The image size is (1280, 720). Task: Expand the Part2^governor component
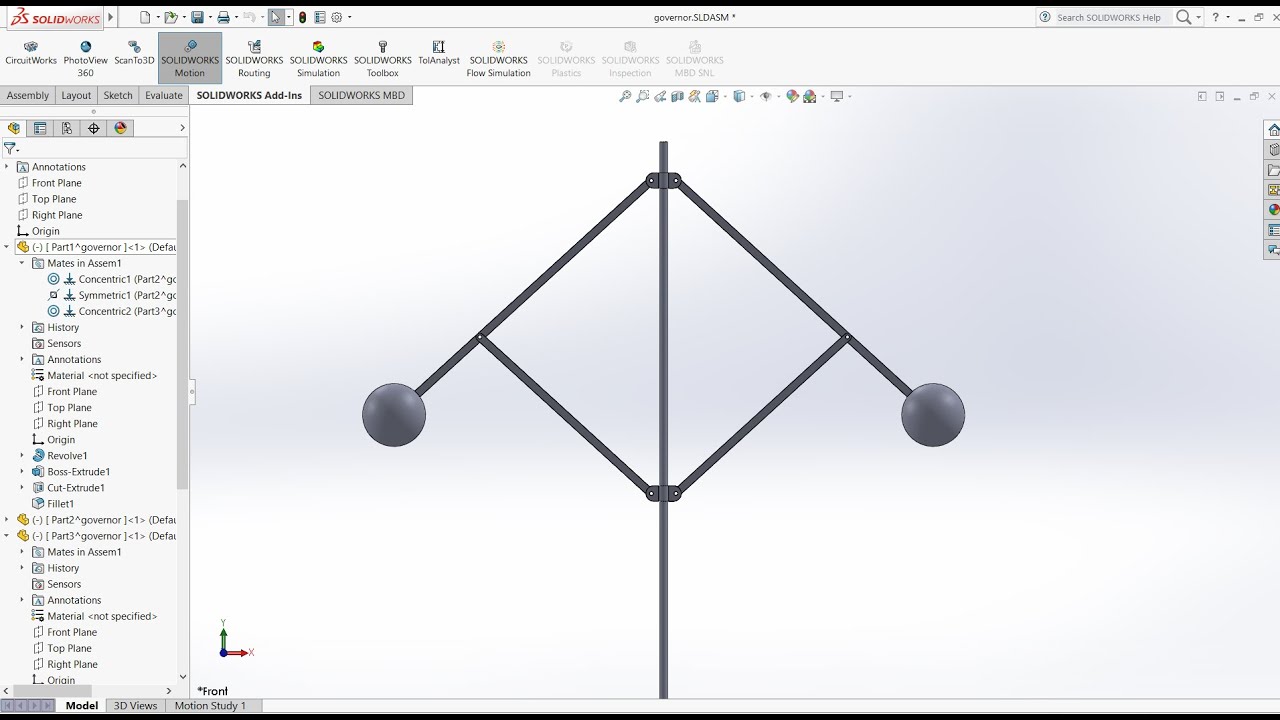pos(6,520)
